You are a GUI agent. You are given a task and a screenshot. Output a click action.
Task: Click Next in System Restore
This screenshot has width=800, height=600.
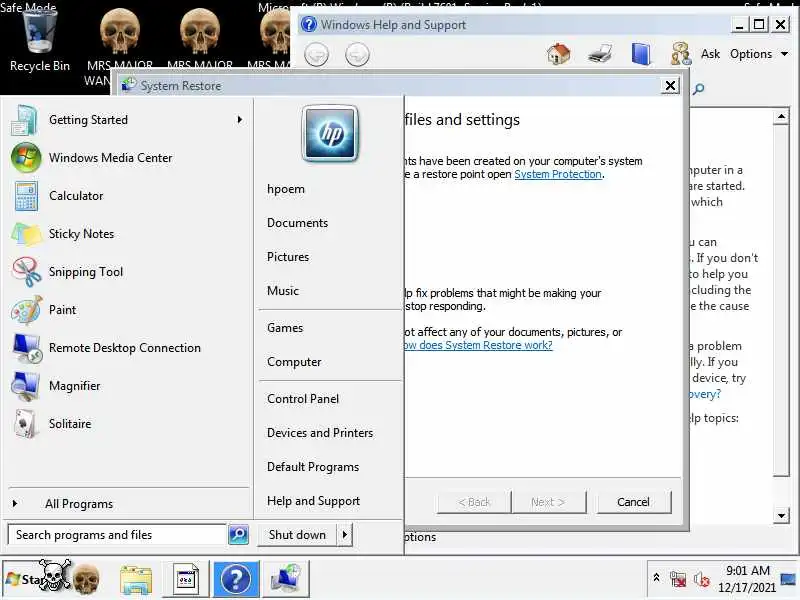pyautogui.click(x=548, y=502)
